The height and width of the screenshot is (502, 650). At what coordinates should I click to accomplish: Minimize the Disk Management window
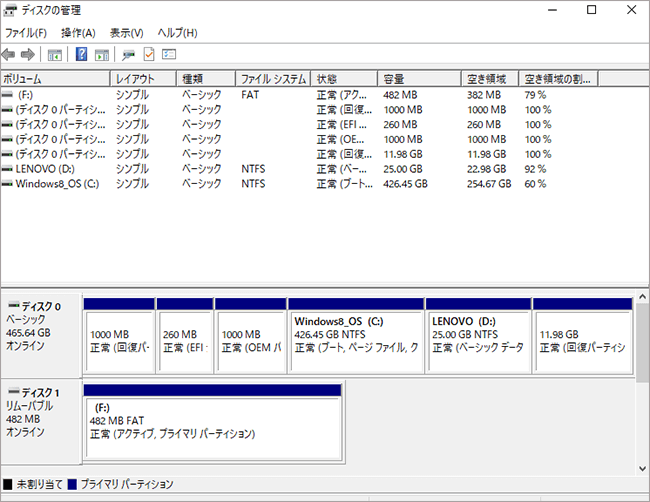[552, 10]
